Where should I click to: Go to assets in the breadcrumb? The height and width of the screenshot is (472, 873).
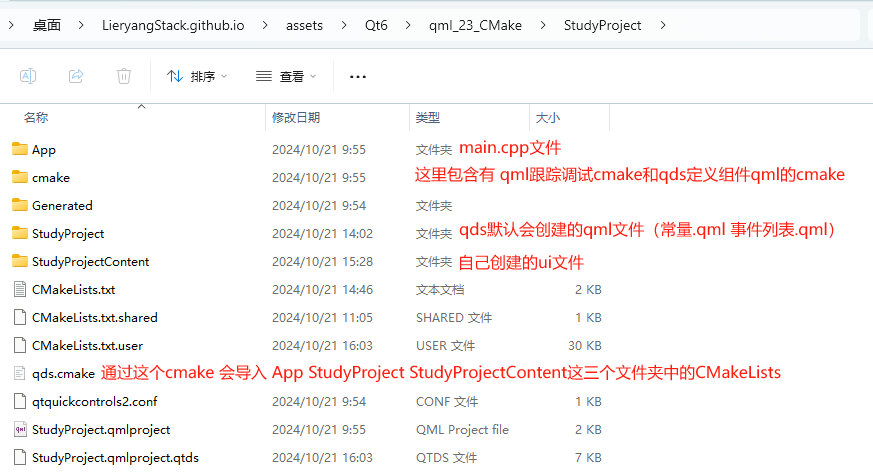(305, 25)
